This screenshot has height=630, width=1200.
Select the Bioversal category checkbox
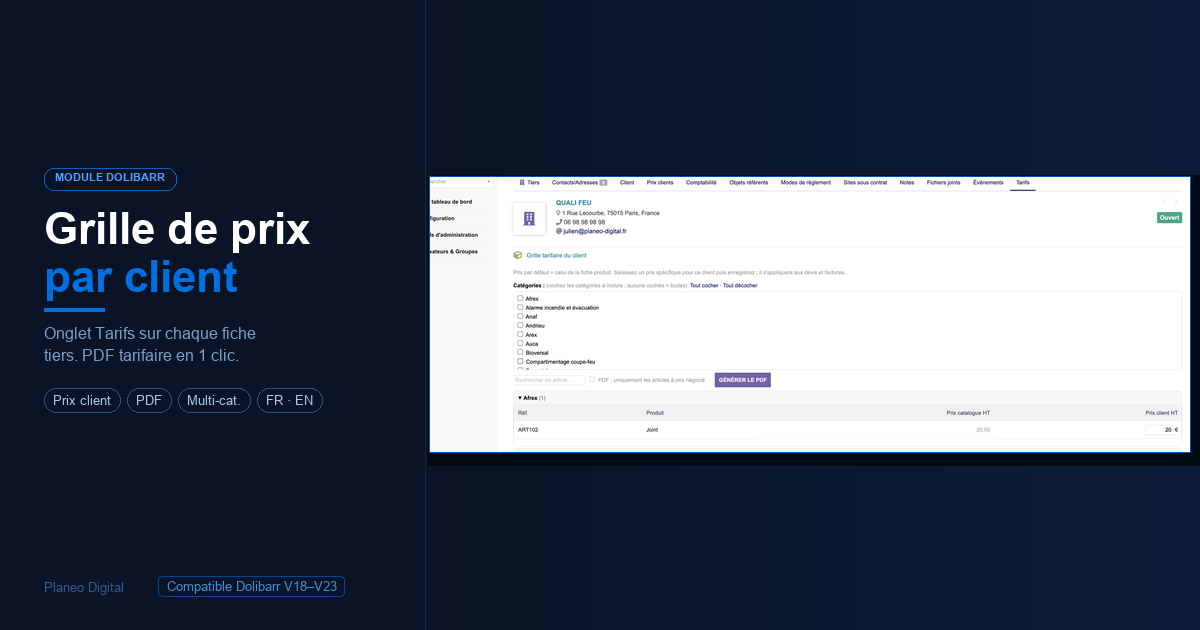click(520, 352)
